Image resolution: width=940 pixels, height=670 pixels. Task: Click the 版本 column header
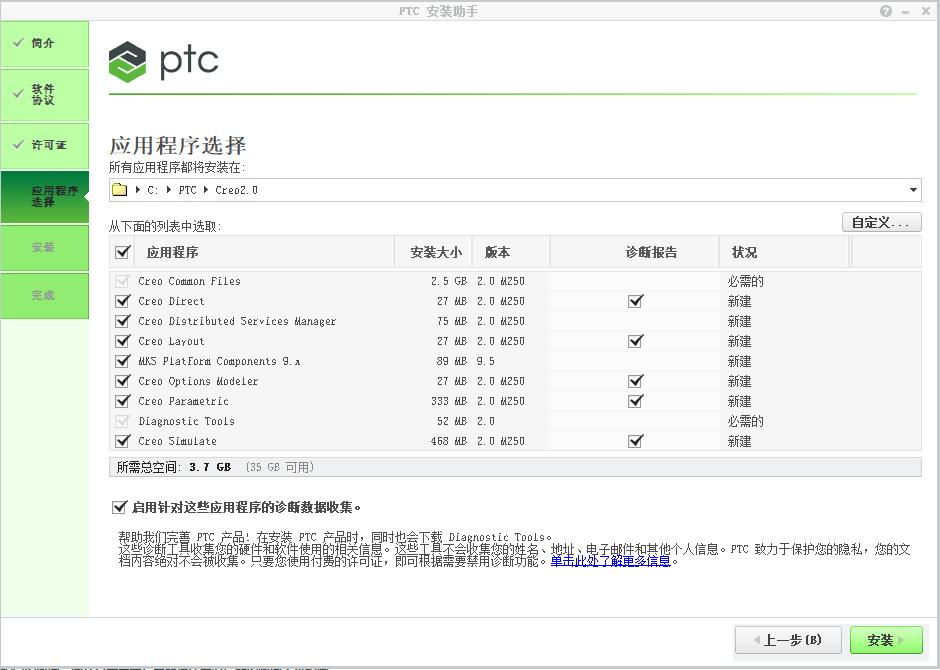(511, 252)
